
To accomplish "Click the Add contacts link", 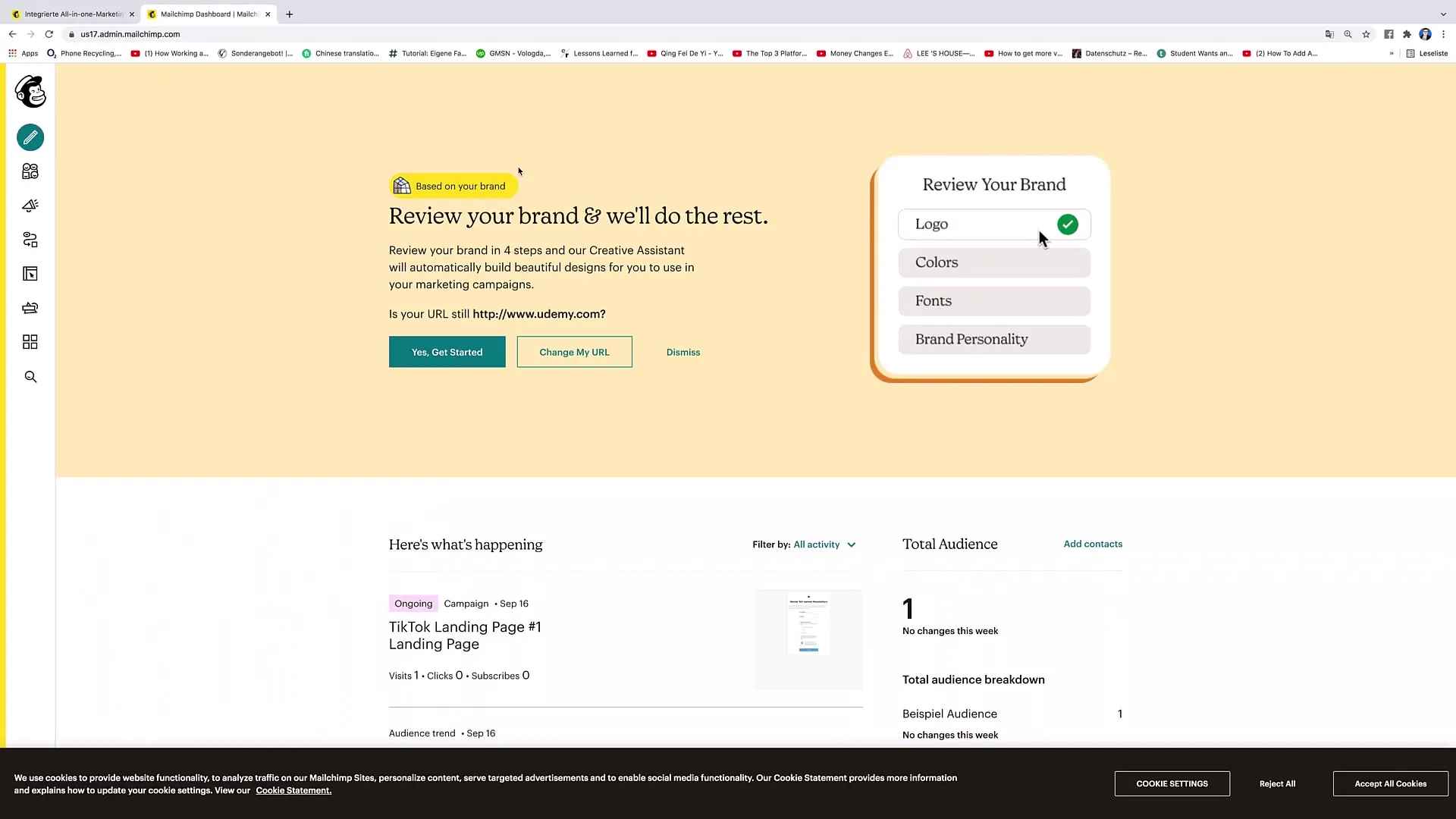I will (1093, 544).
